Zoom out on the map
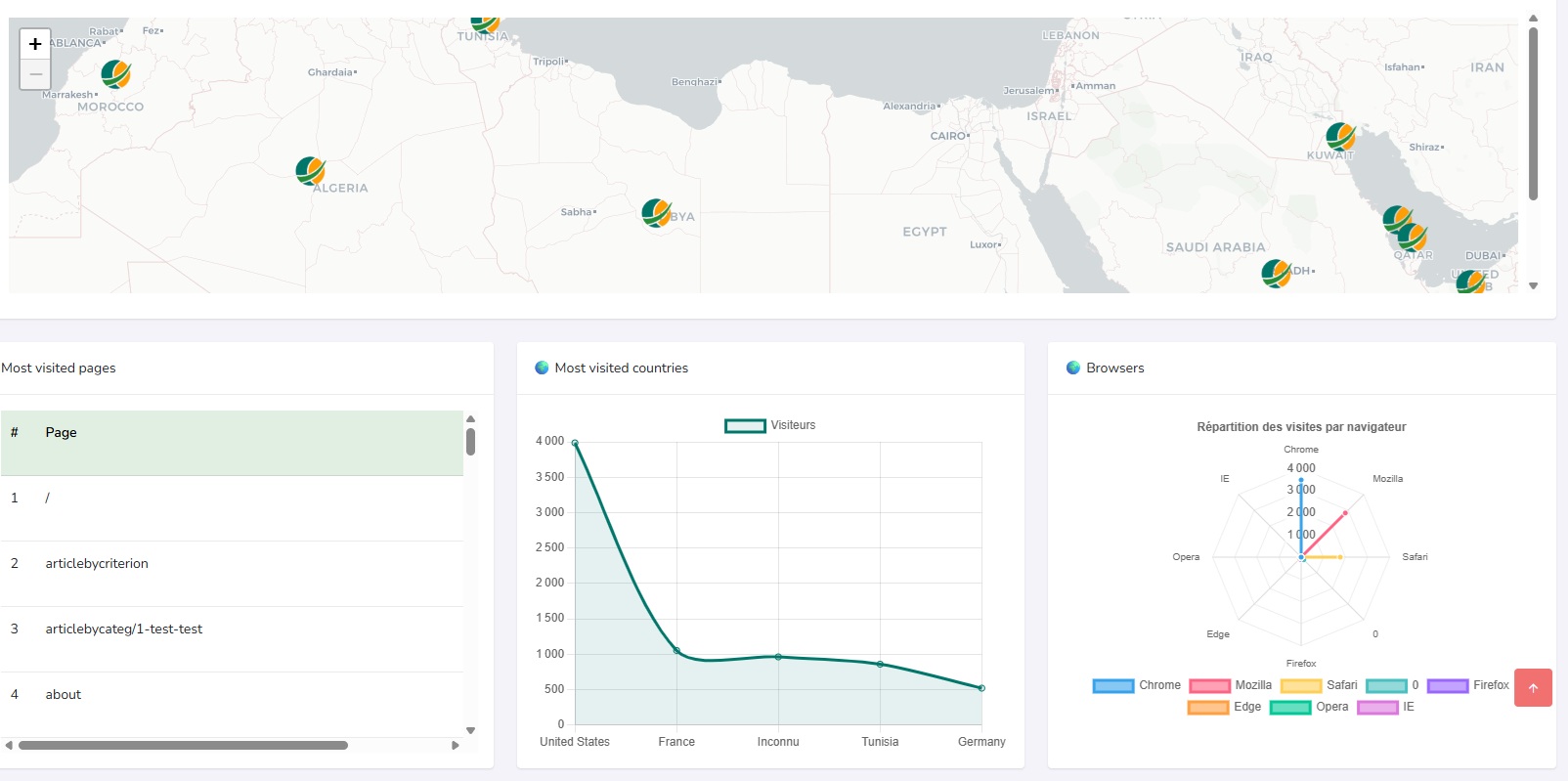 click(x=35, y=74)
